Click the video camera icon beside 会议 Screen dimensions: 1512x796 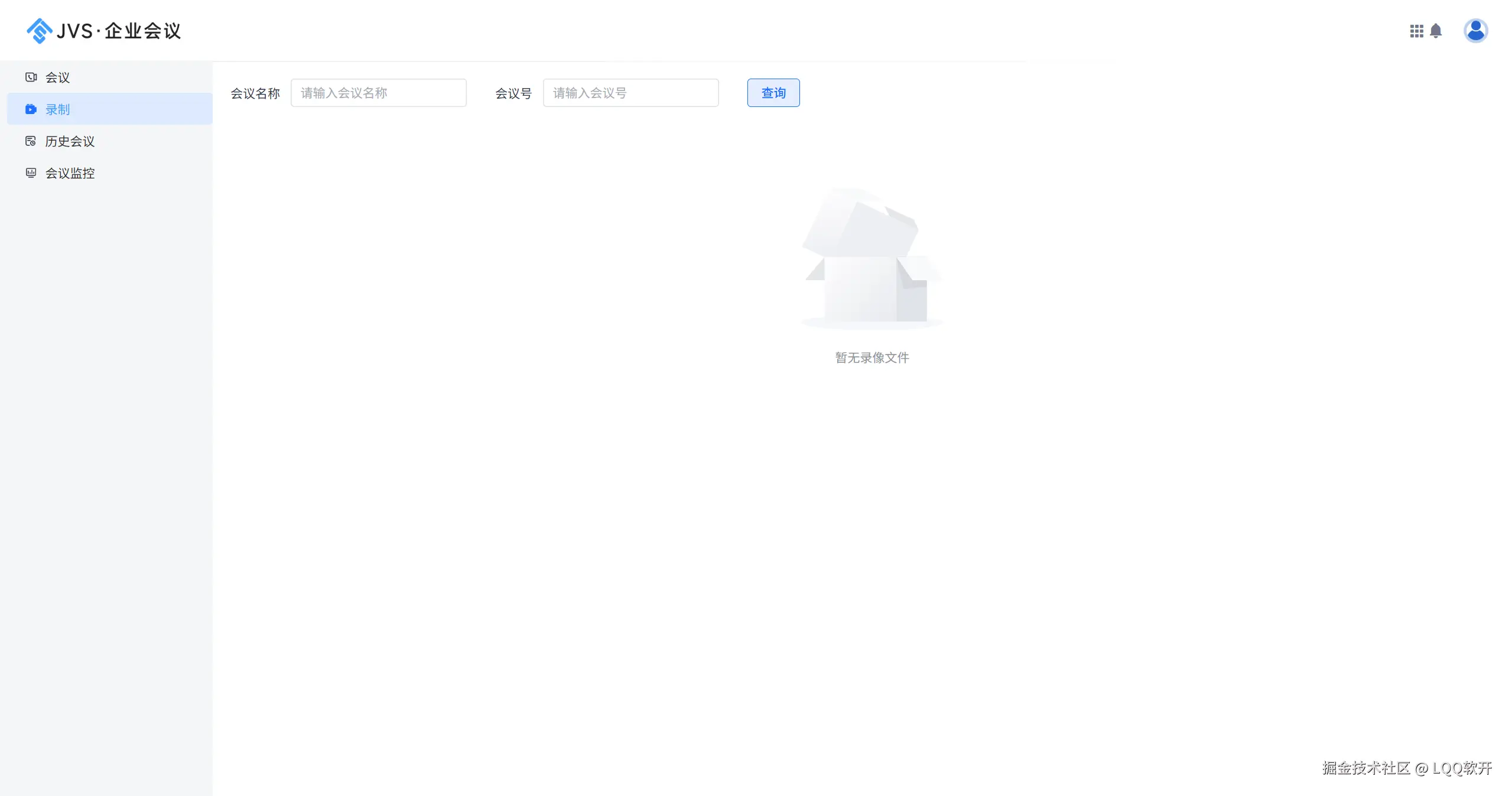(x=31, y=77)
